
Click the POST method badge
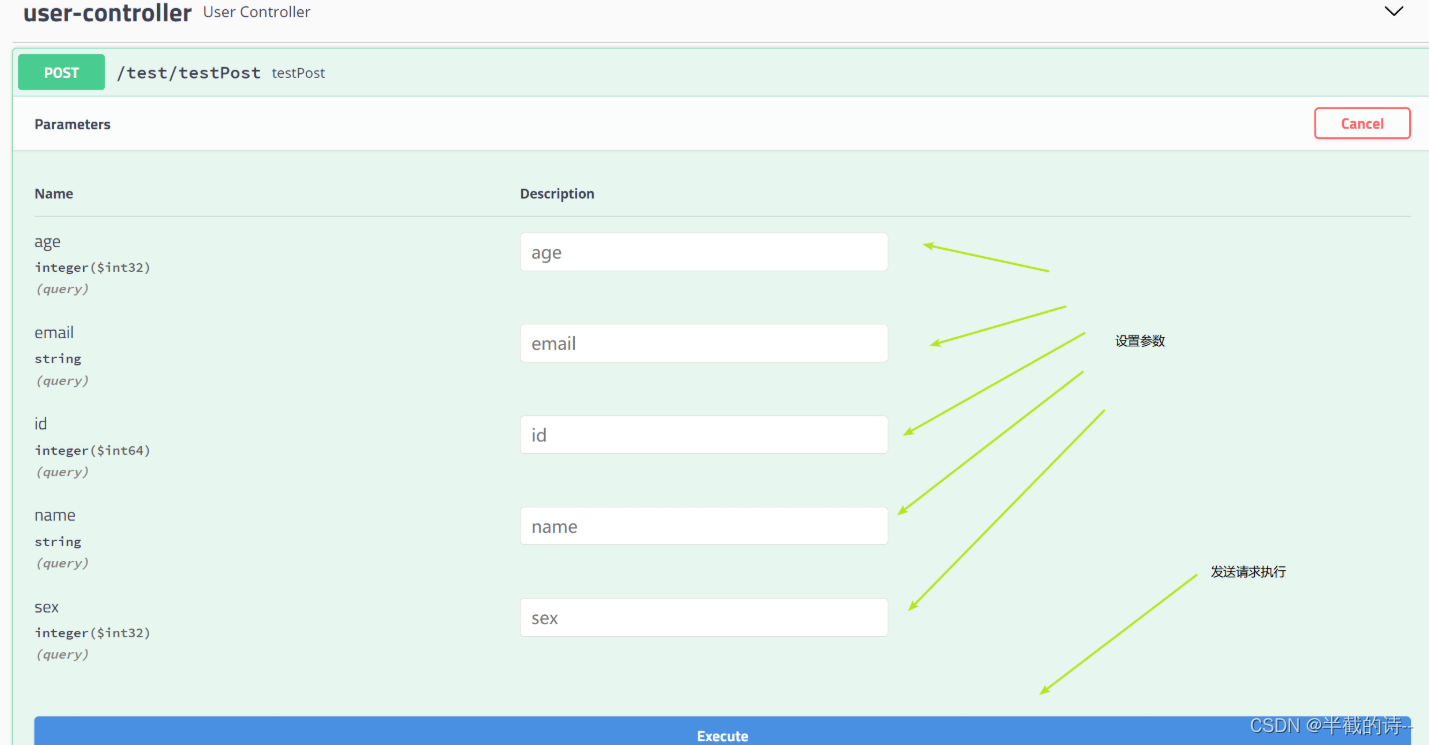click(60, 72)
